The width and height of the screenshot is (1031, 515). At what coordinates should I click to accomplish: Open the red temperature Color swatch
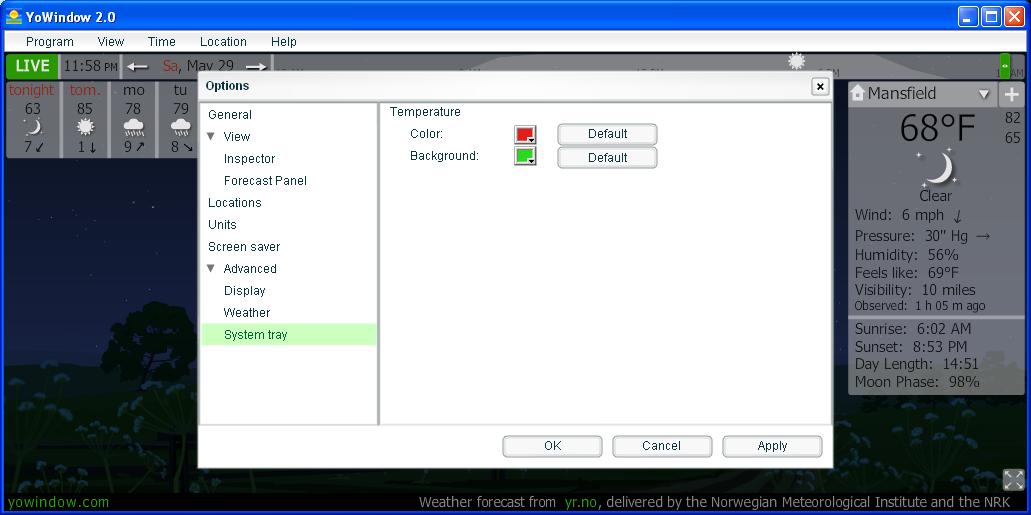(525, 135)
